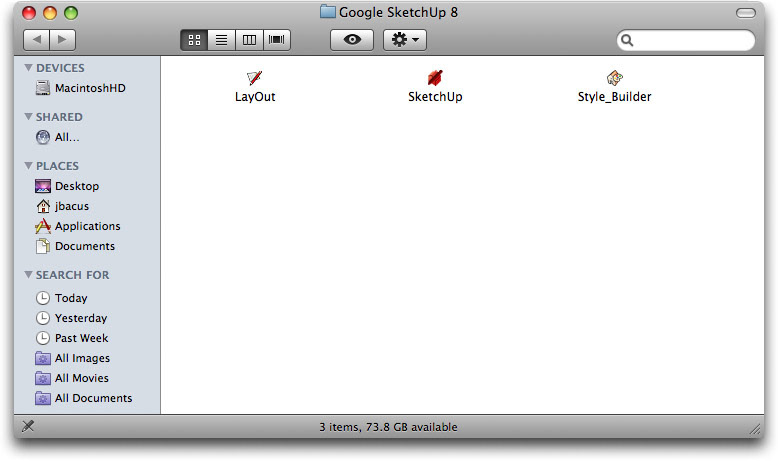
Task: Click the Google SketchUp 8 title folder icon
Action: point(327,11)
